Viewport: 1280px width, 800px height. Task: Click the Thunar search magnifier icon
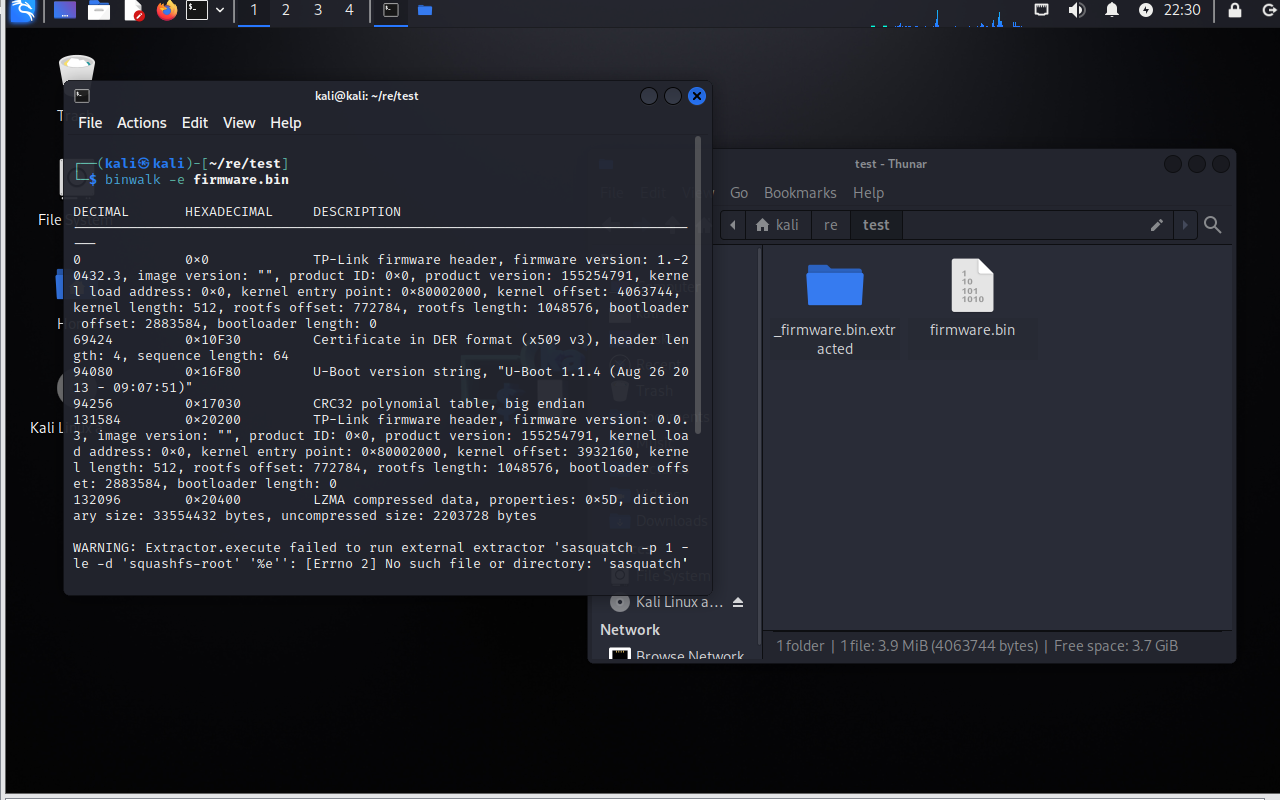(1213, 225)
